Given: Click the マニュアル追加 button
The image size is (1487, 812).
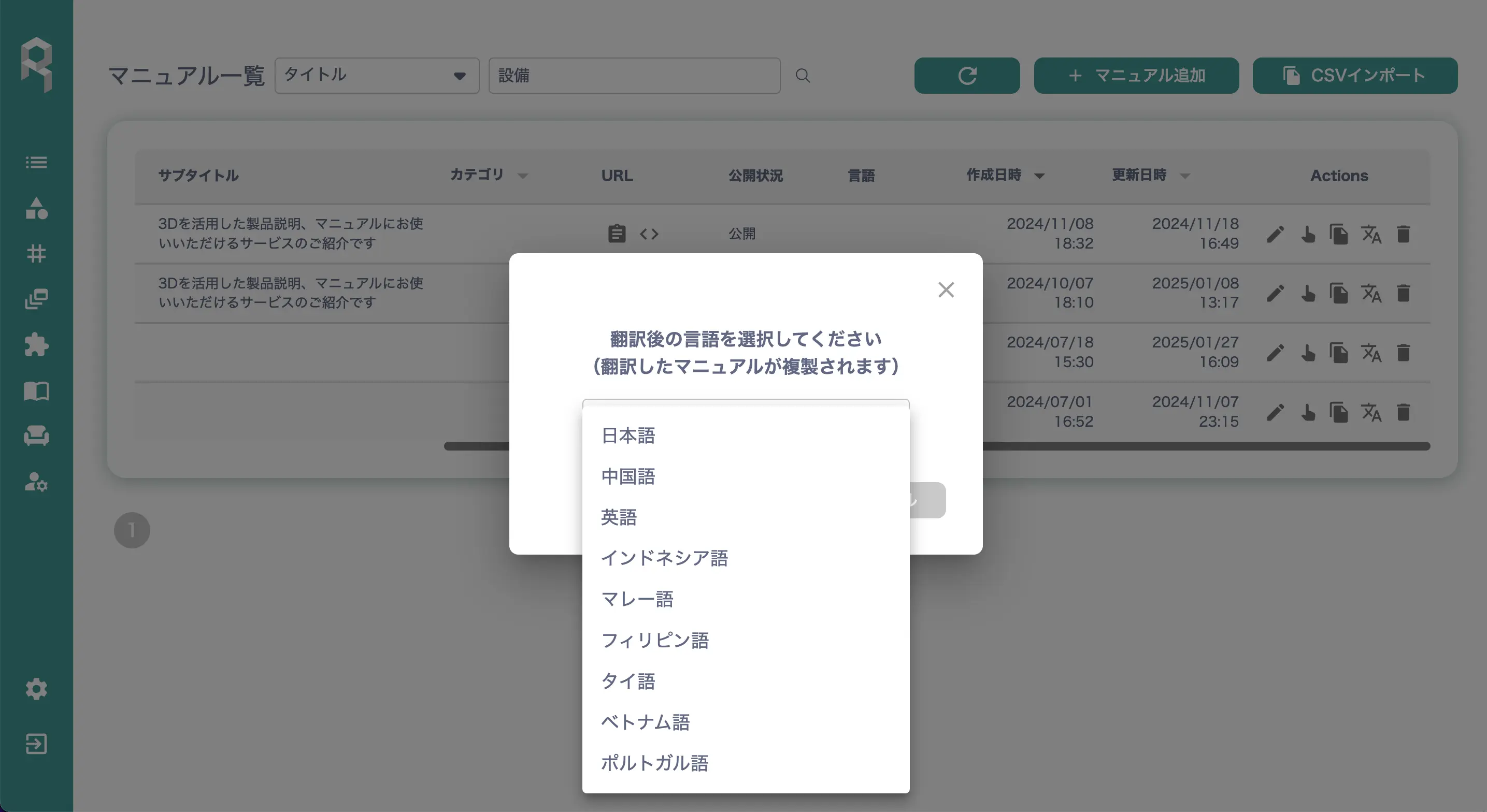Looking at the screenshot, I should pos(1136,76).
